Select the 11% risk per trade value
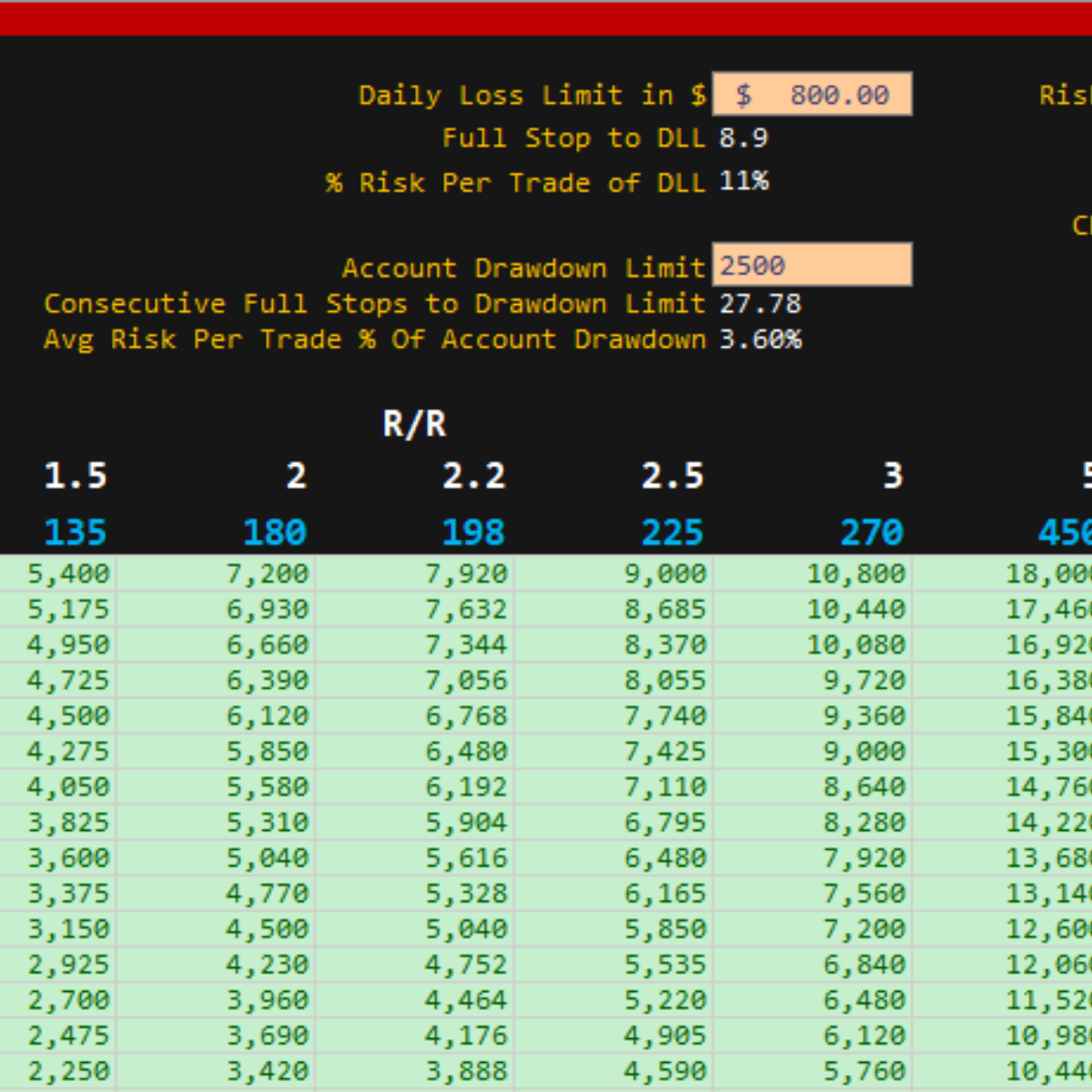This screenshot has height=1092, width=1092. (x=743, y=181)
